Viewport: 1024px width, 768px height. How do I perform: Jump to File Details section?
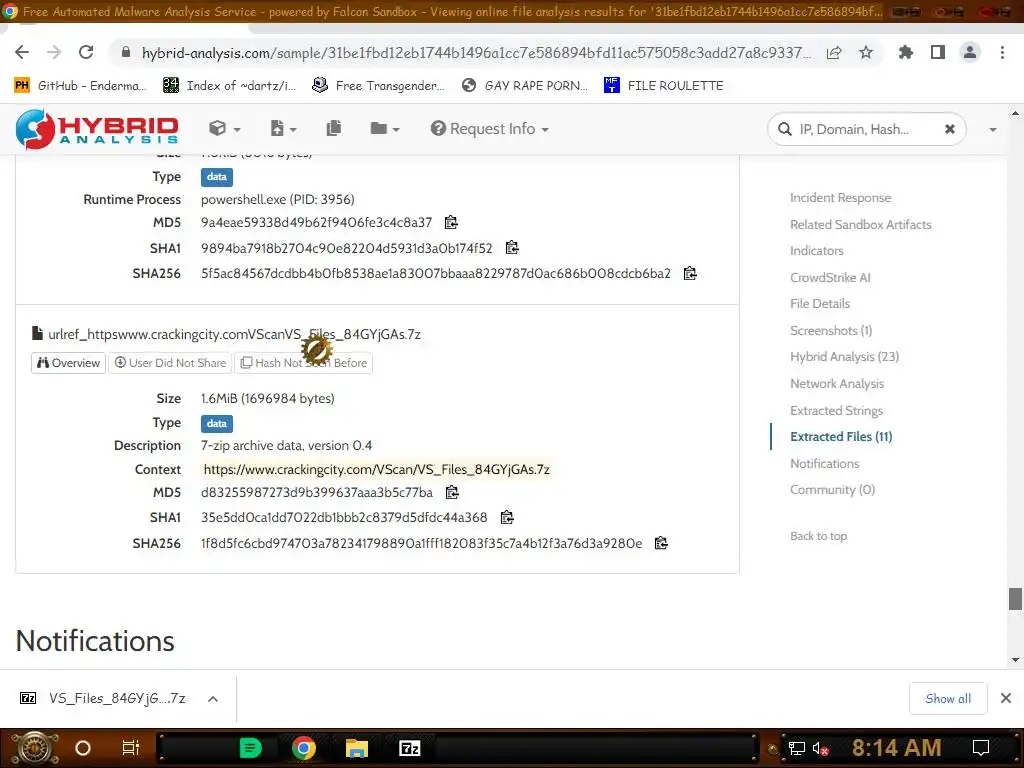pyautogui.click(x=820, y=304)
